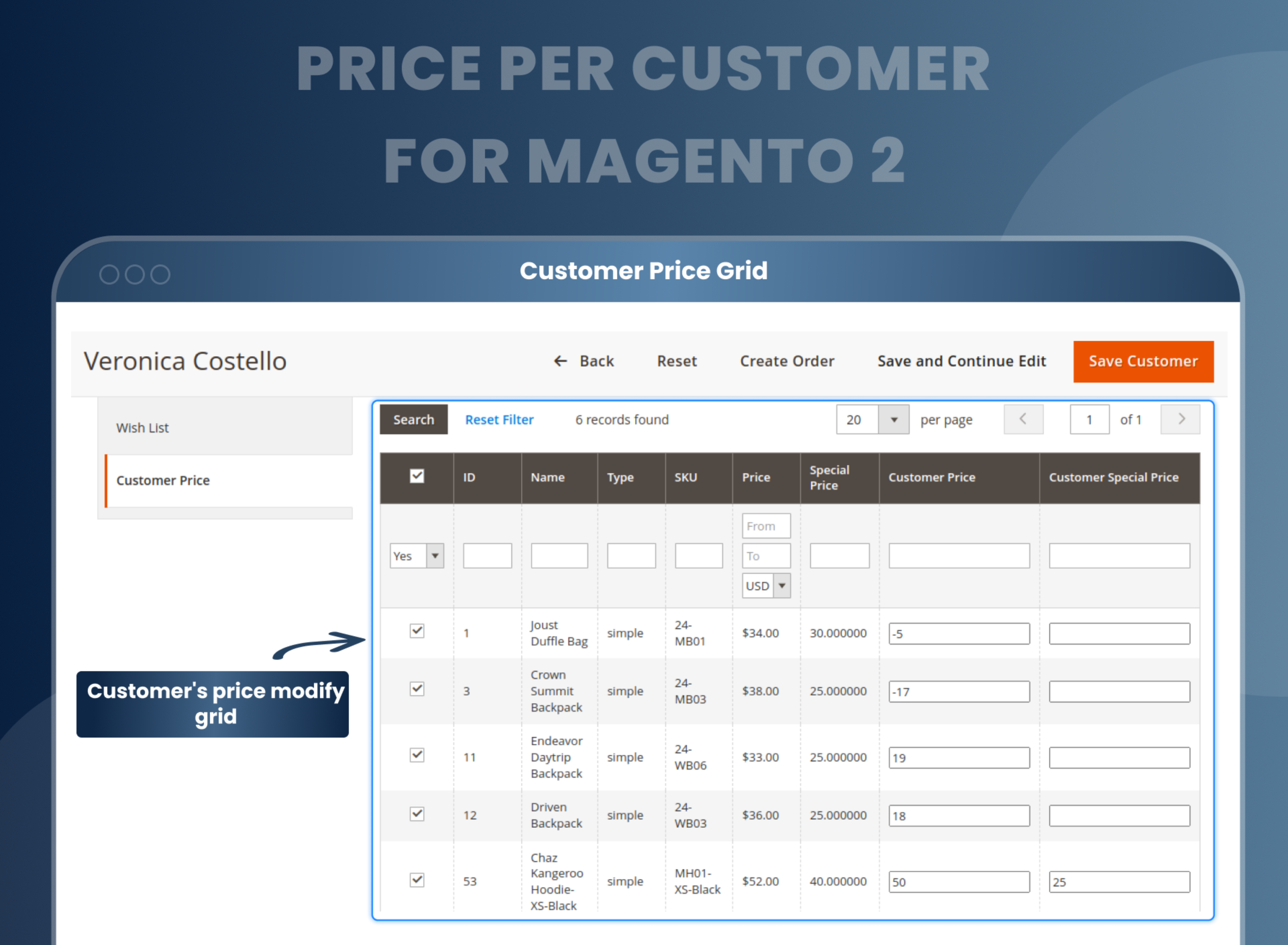1288x945 pixels.
Task: Open the USD currency dropdown
Action: pos(782,585)
